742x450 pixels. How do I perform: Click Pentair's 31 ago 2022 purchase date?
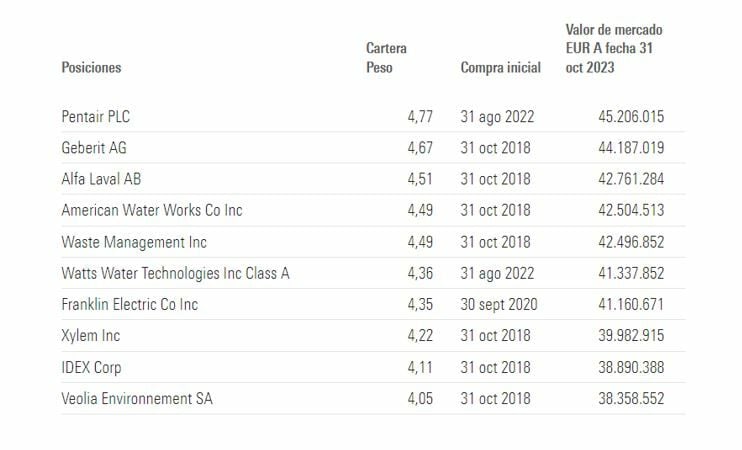[498, 117]
